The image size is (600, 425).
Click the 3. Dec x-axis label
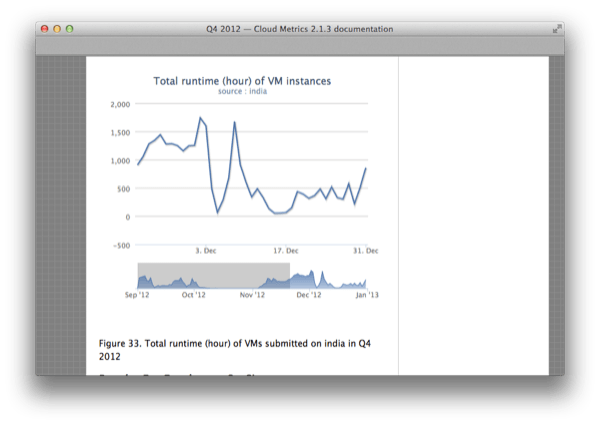[206, 251]
